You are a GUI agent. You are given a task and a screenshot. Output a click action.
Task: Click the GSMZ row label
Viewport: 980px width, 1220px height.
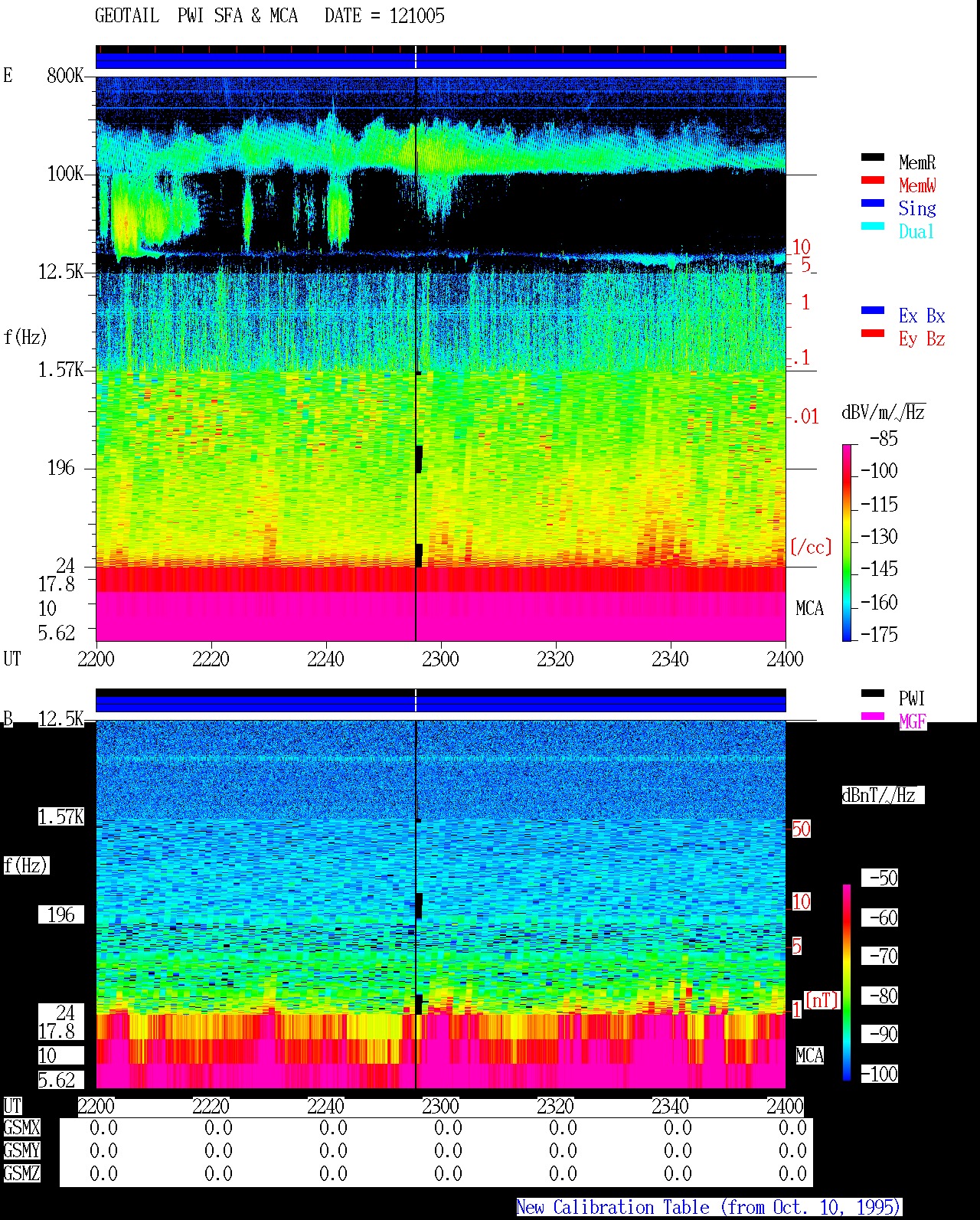[x=21, y=1174]
